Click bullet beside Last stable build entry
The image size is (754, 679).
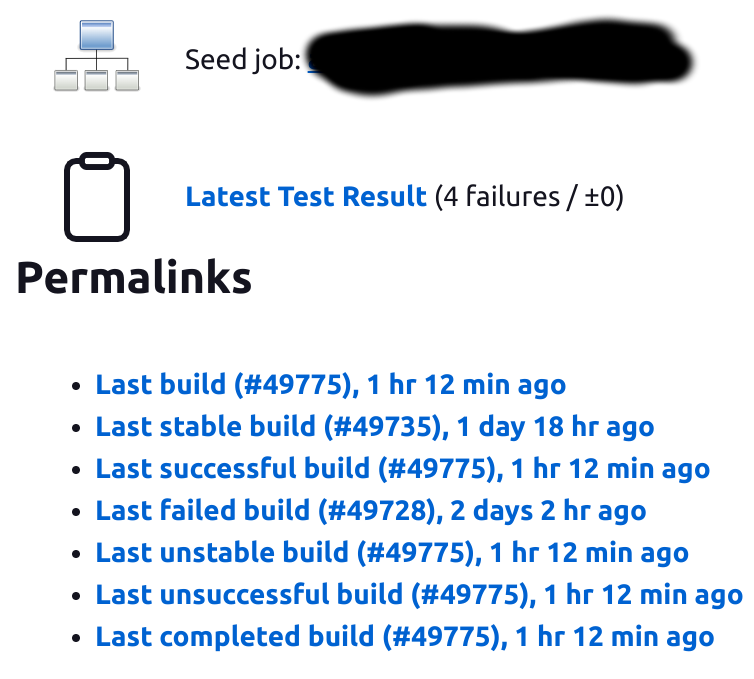pyautogui.click(x=75, y=428)
